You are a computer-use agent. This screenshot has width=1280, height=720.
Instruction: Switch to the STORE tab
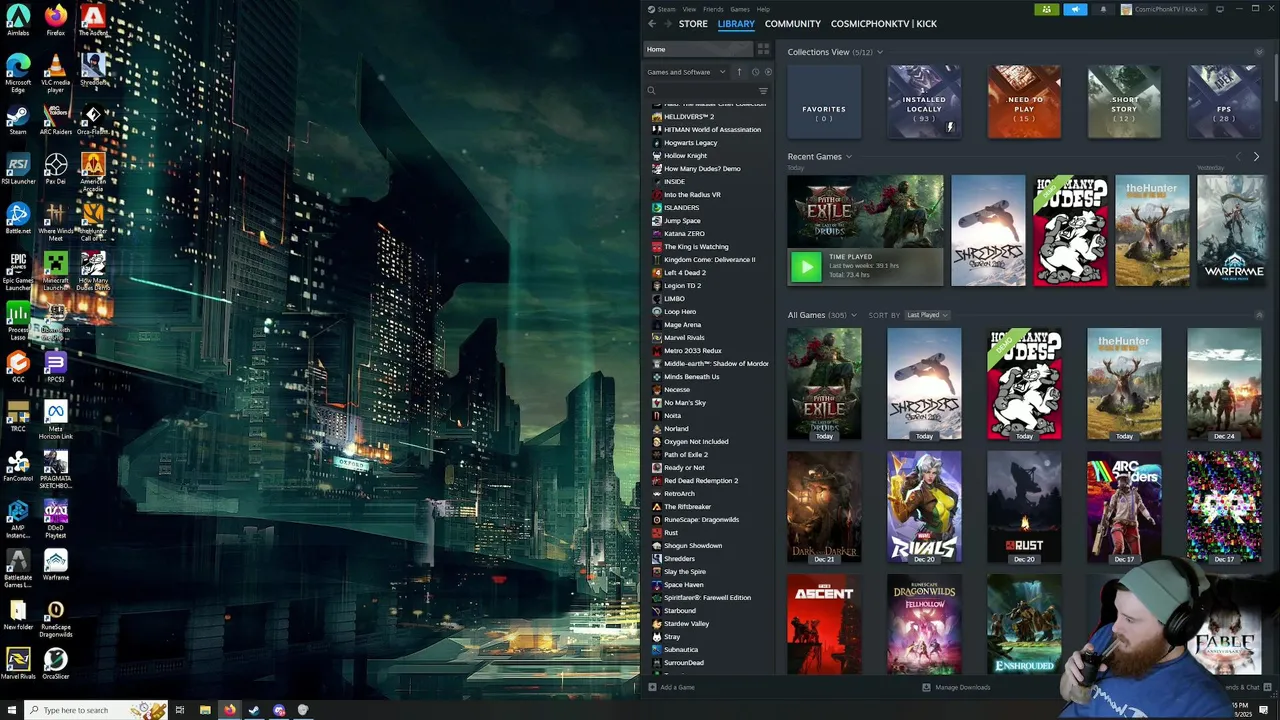[693, 24]
